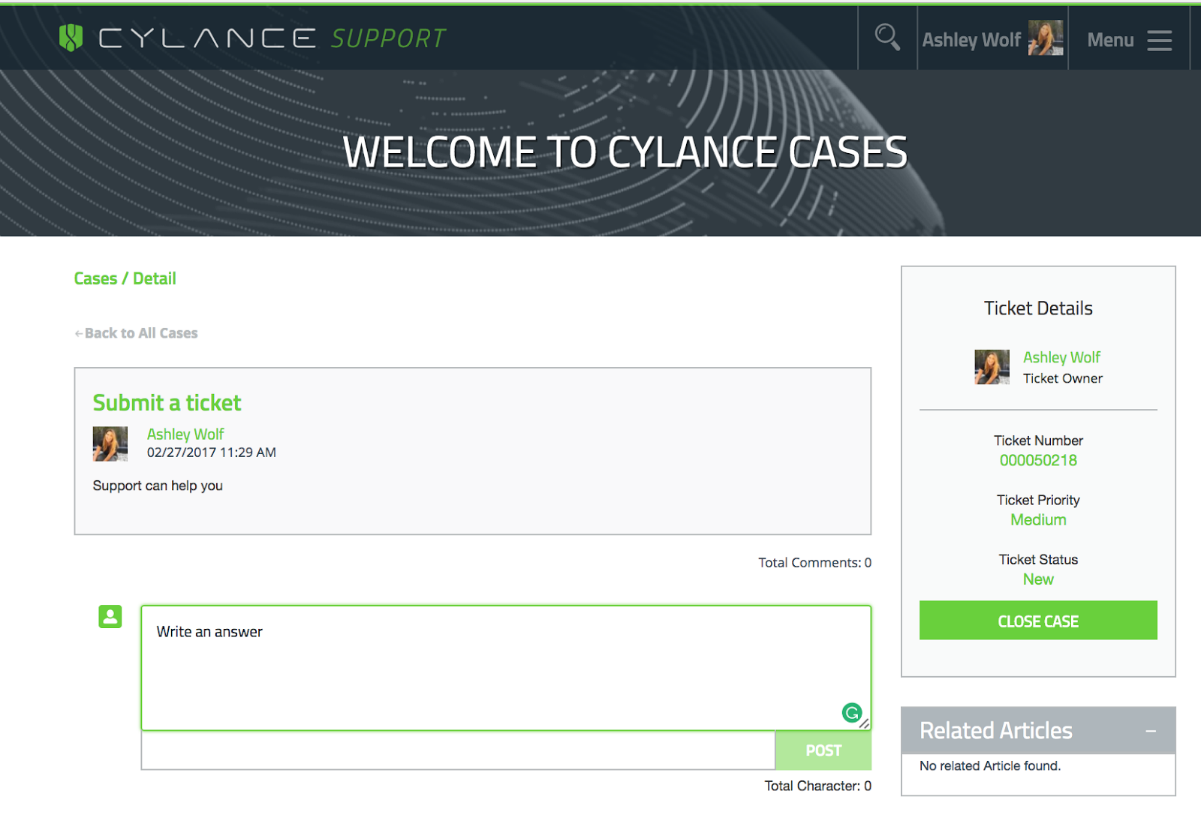Click the text "Support can help you"
This screenshot has width=1201, height=824.
point(158,486)
